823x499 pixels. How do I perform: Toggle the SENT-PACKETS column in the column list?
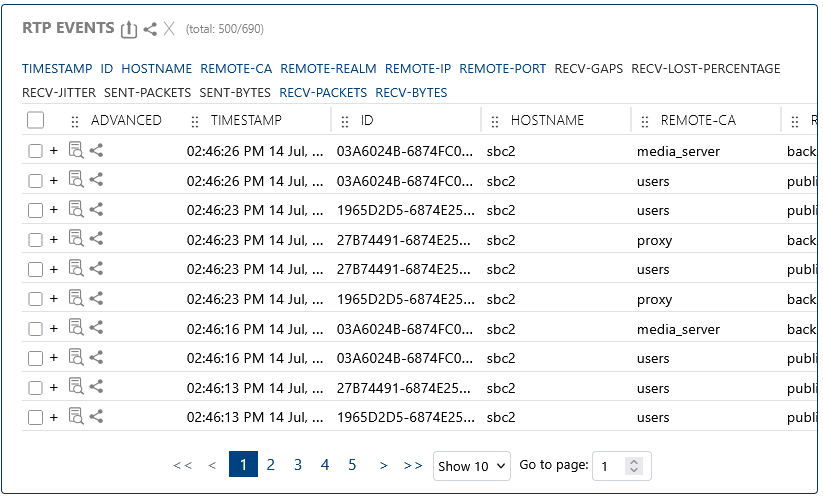point(147,93)
